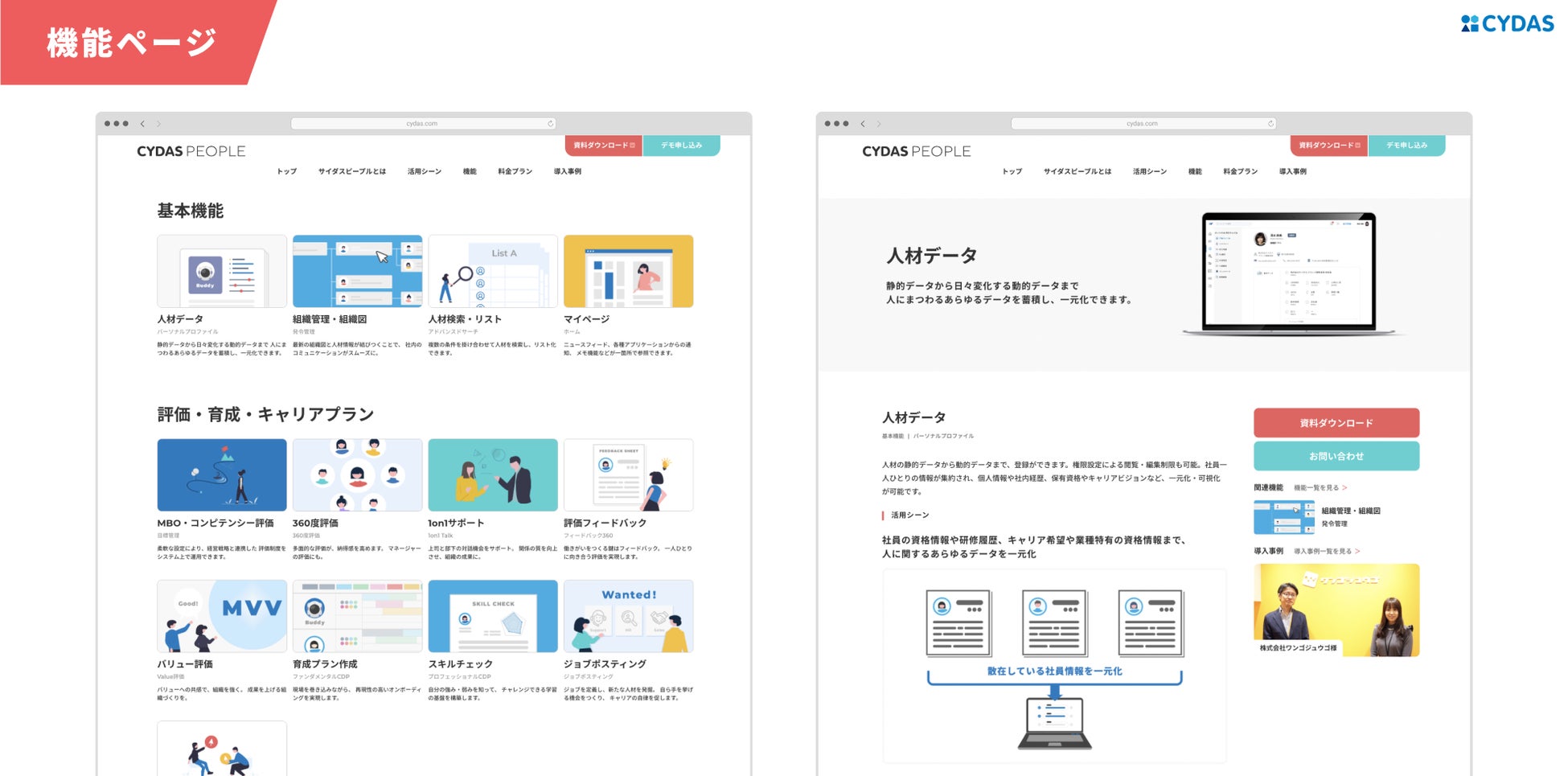Go forward in the right browser window
1568x776 pixels.
[x=879, y=124]
